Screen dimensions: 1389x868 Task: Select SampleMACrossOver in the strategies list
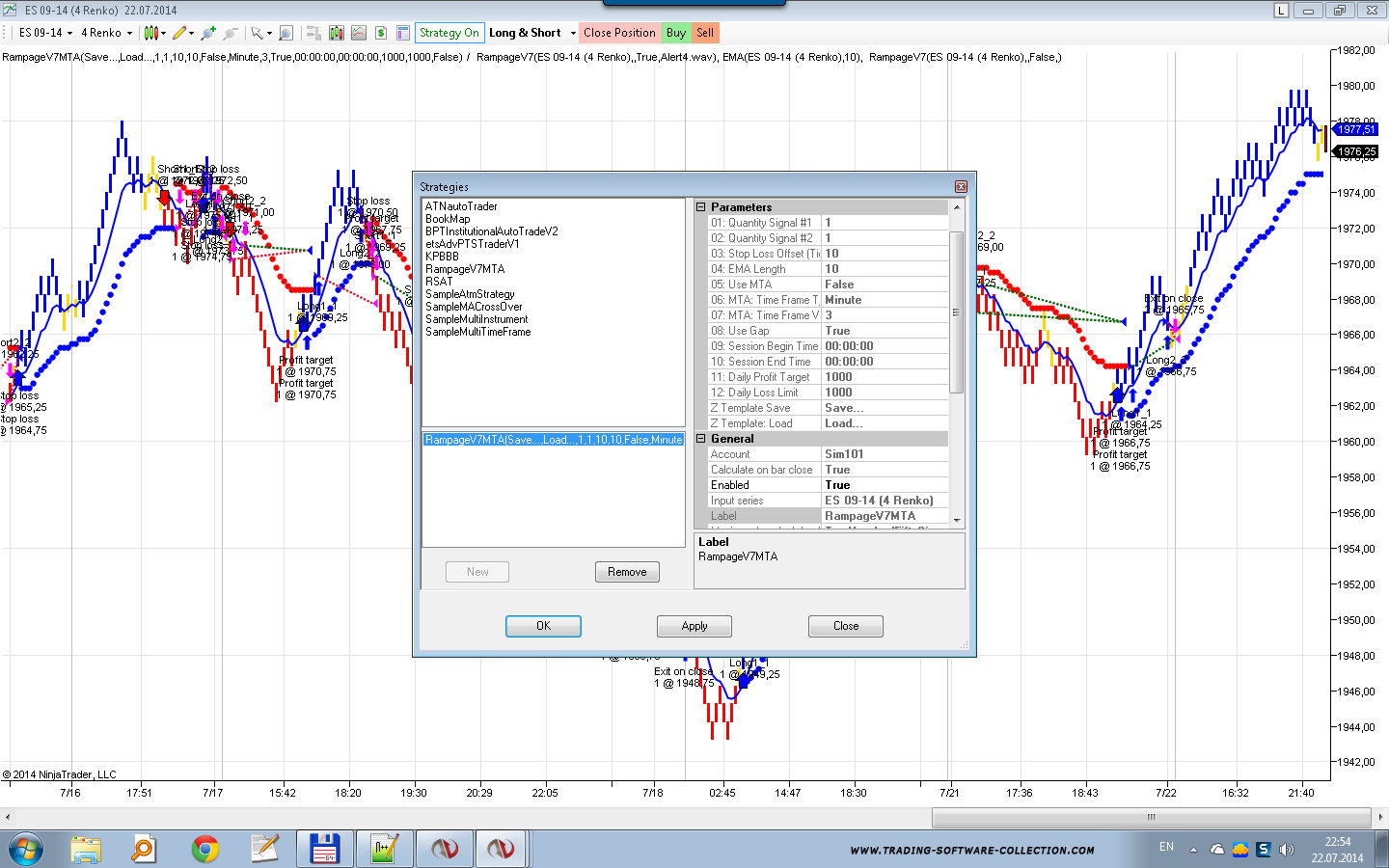click(x=474, y=307)
